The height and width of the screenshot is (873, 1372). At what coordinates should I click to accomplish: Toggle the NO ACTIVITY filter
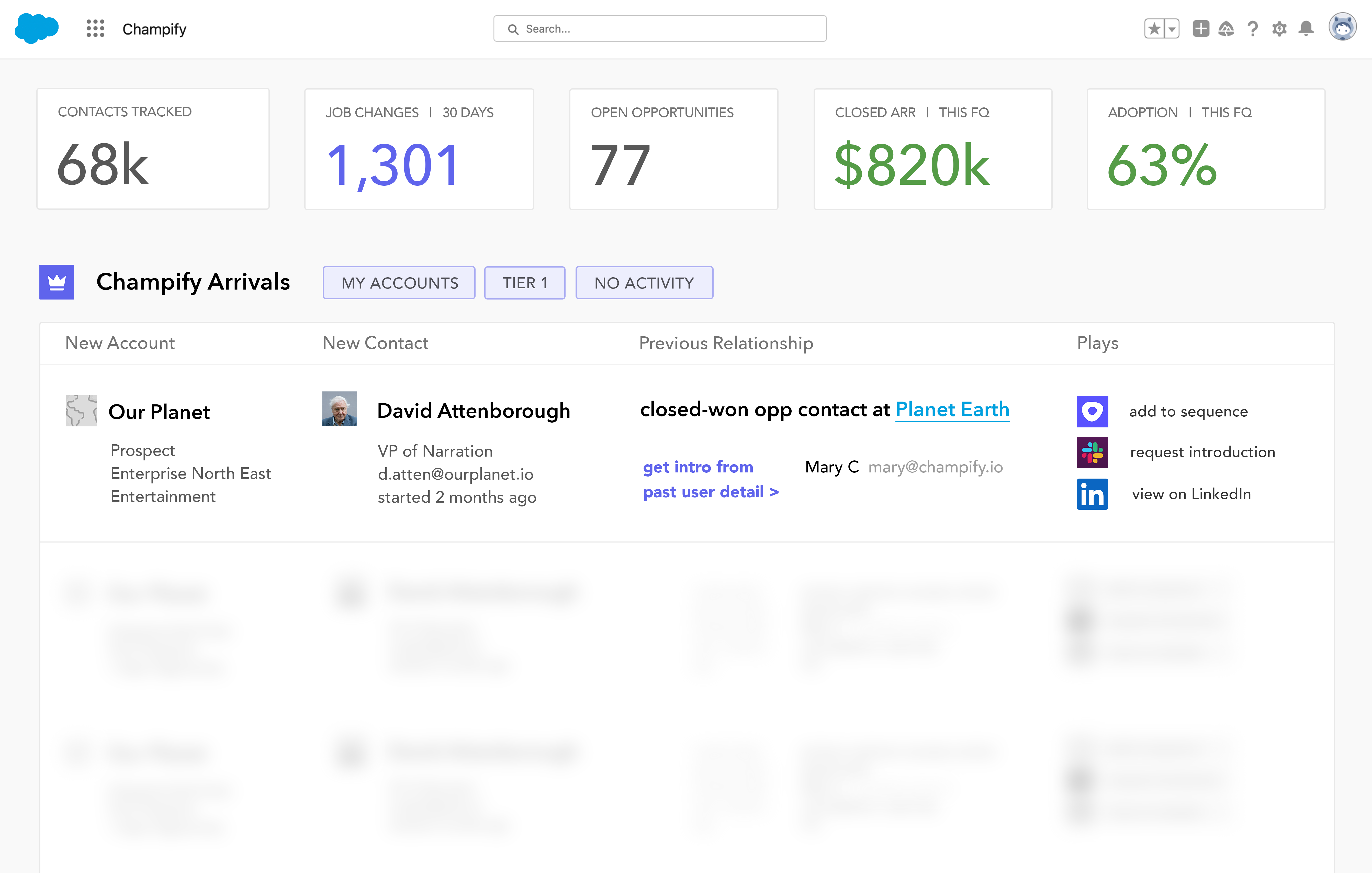click(x=644, y=283)
